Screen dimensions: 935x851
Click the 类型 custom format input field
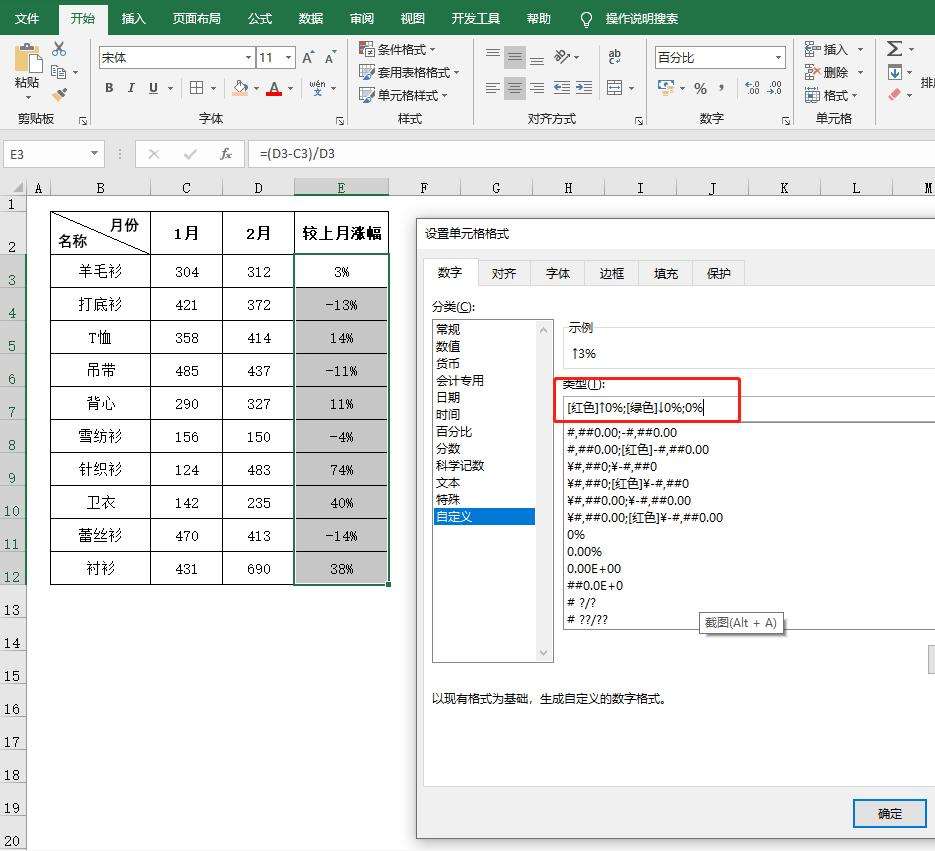[750, 408]
